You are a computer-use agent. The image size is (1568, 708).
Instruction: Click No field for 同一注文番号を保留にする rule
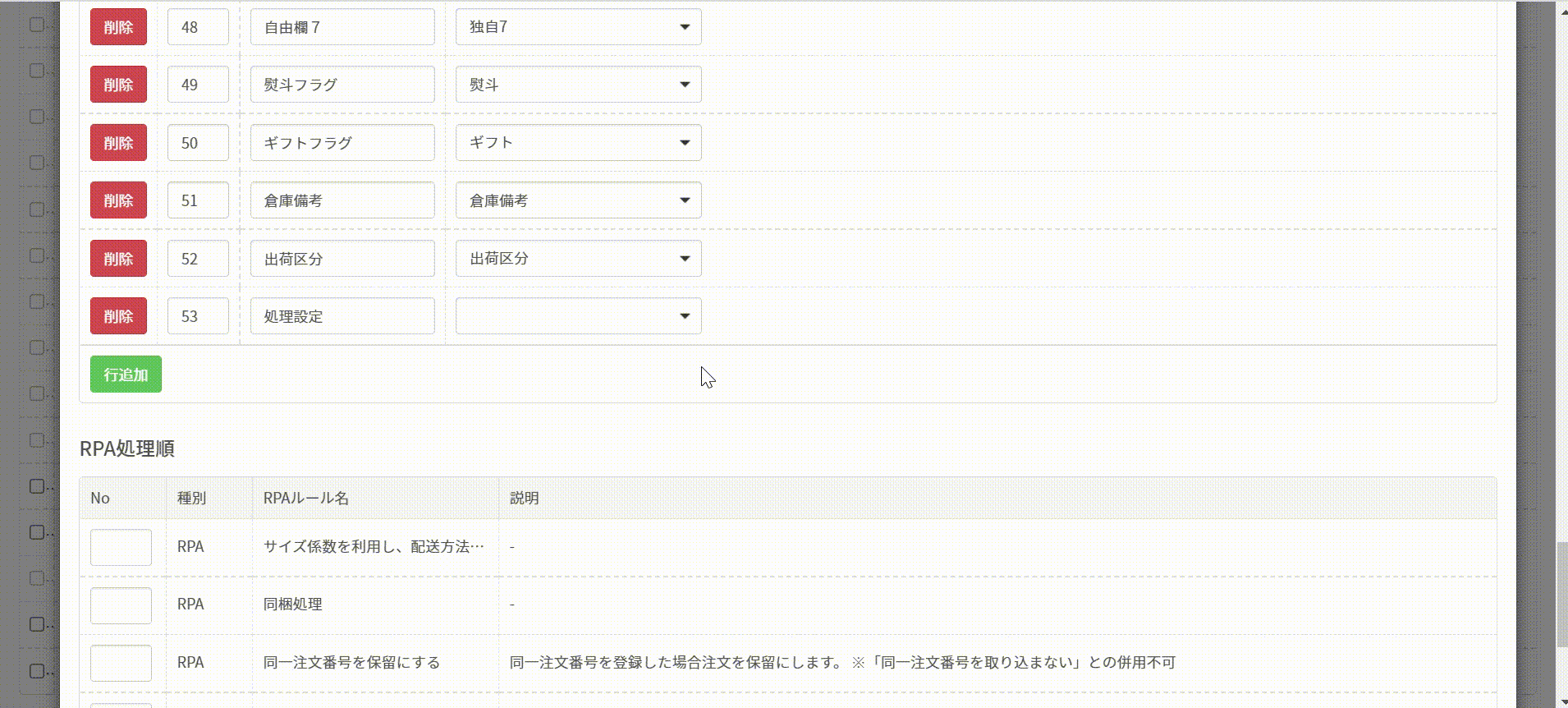tap(121, 663)
